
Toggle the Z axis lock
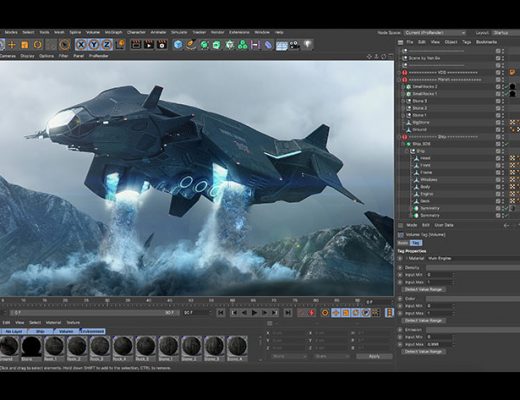tap(107, 44)
